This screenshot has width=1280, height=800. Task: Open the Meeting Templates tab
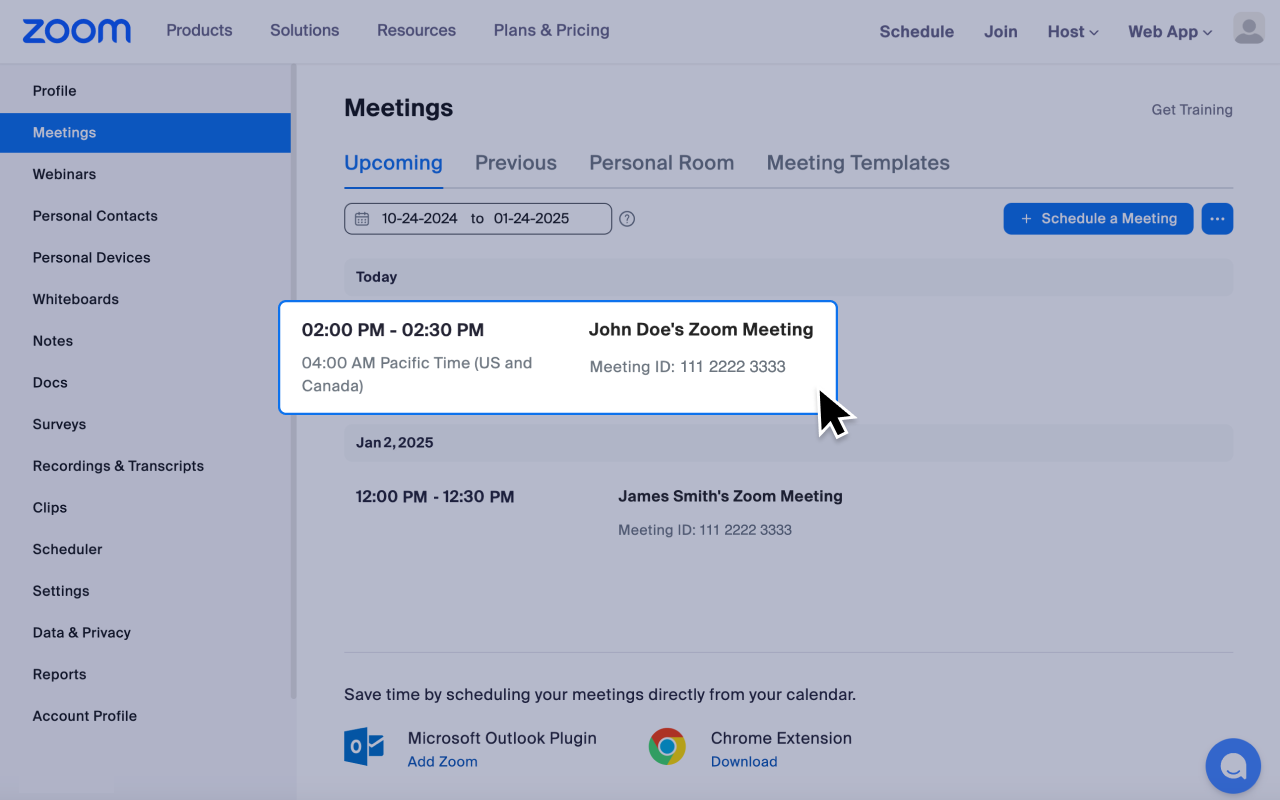tap(857, 163)
